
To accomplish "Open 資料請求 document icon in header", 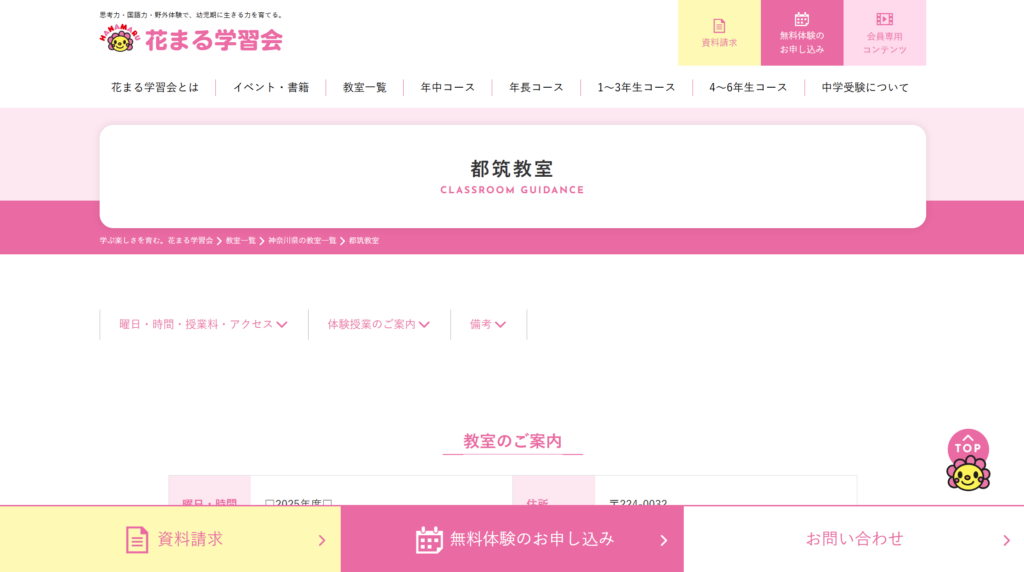I will (719, 25).
